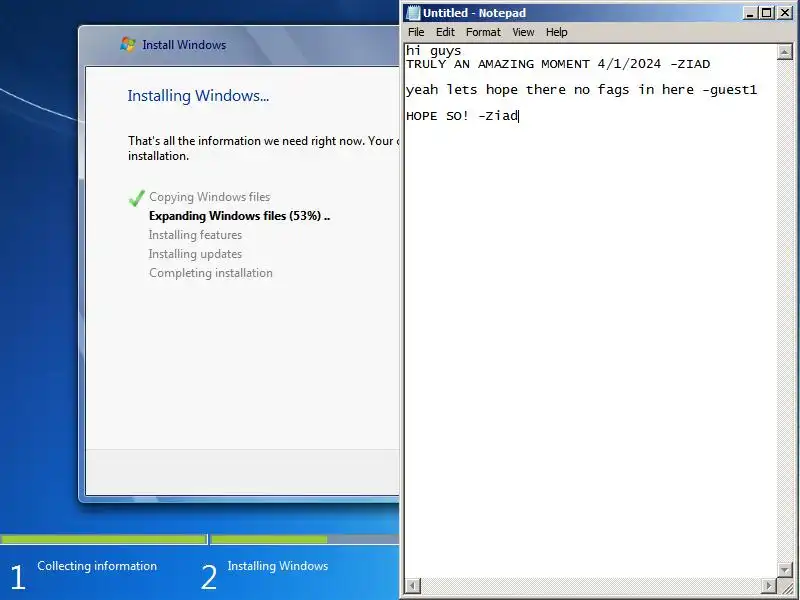Click the 'Install Windows' window title
This screenshot has width=800, height=600.
click(184, 45)
